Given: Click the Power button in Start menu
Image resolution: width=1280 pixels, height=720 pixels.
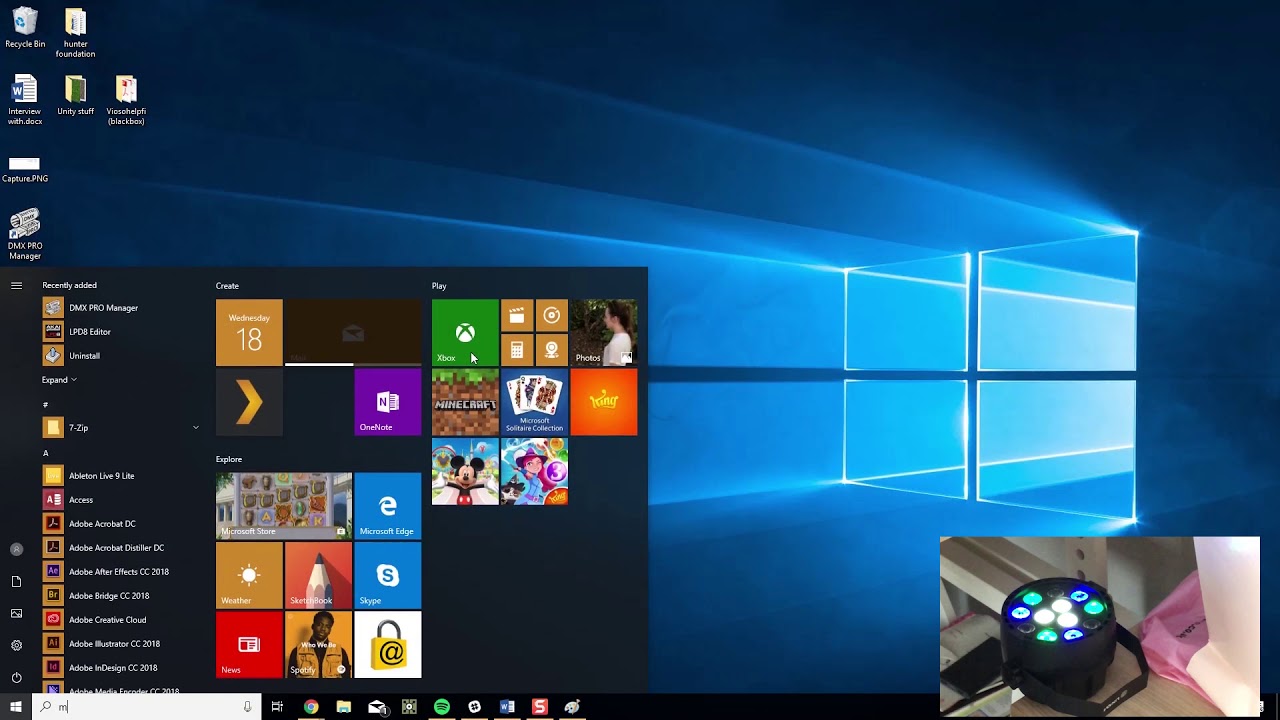Looking at the screenshot, I should [x=16, y=677].
